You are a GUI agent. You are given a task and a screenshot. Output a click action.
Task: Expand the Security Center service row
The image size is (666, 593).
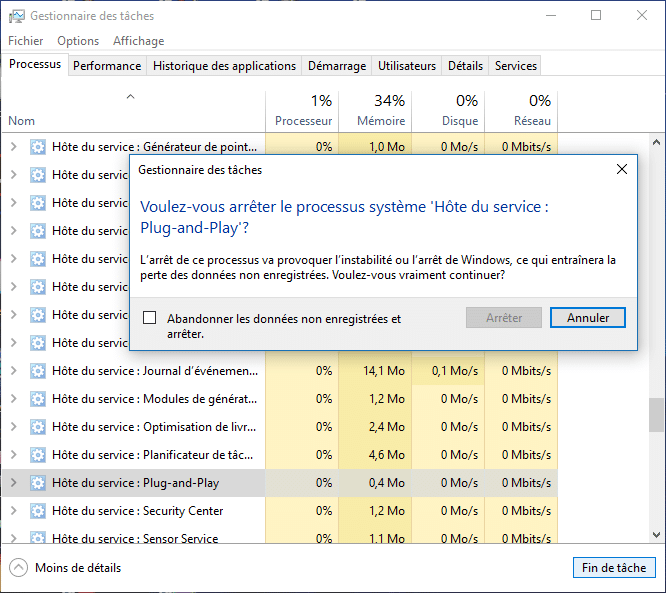coord(14,511)
